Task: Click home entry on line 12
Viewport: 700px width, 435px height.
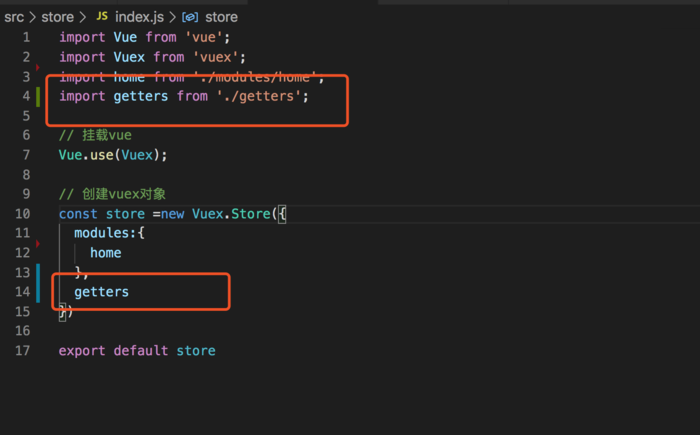Action: (x=105, y=253)
